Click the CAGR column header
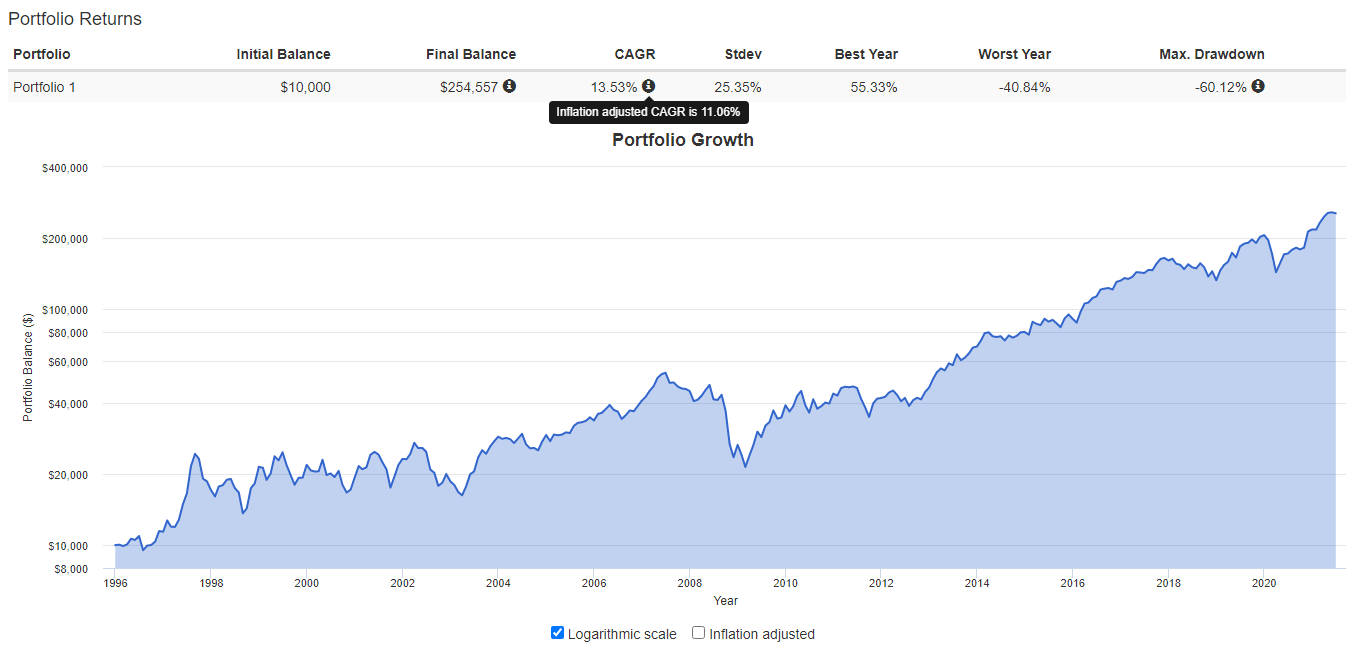The width and height of the screenshot is (1346, 649). tap(635, 54)
